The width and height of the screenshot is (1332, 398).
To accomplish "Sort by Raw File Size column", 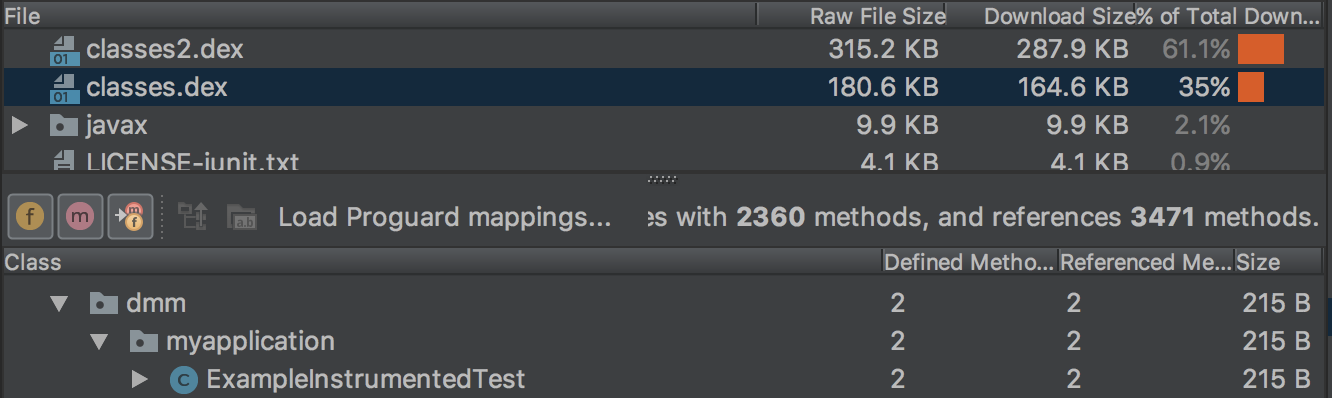I will point(851,16).
